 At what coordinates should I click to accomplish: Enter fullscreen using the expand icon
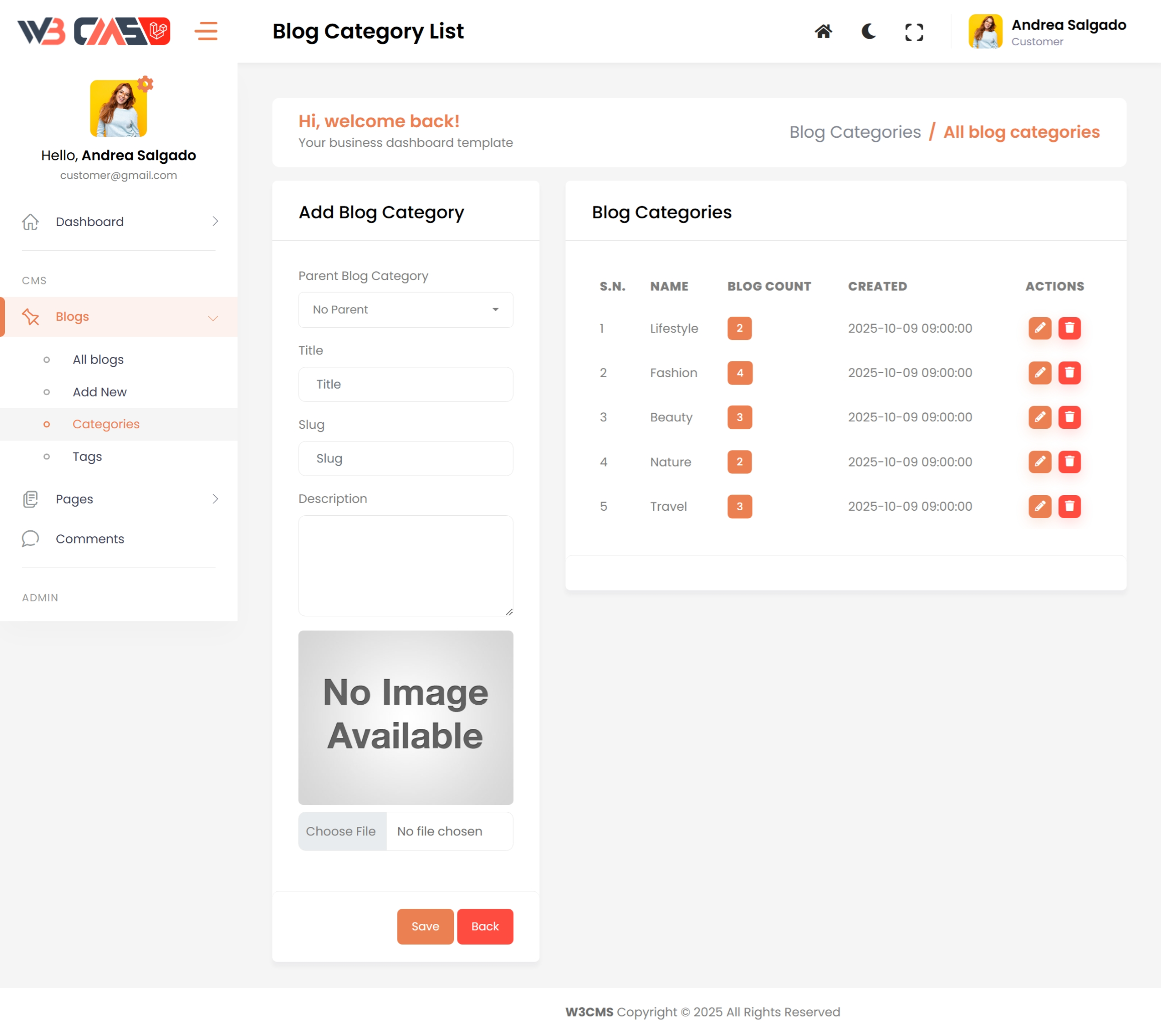(914, 32)
